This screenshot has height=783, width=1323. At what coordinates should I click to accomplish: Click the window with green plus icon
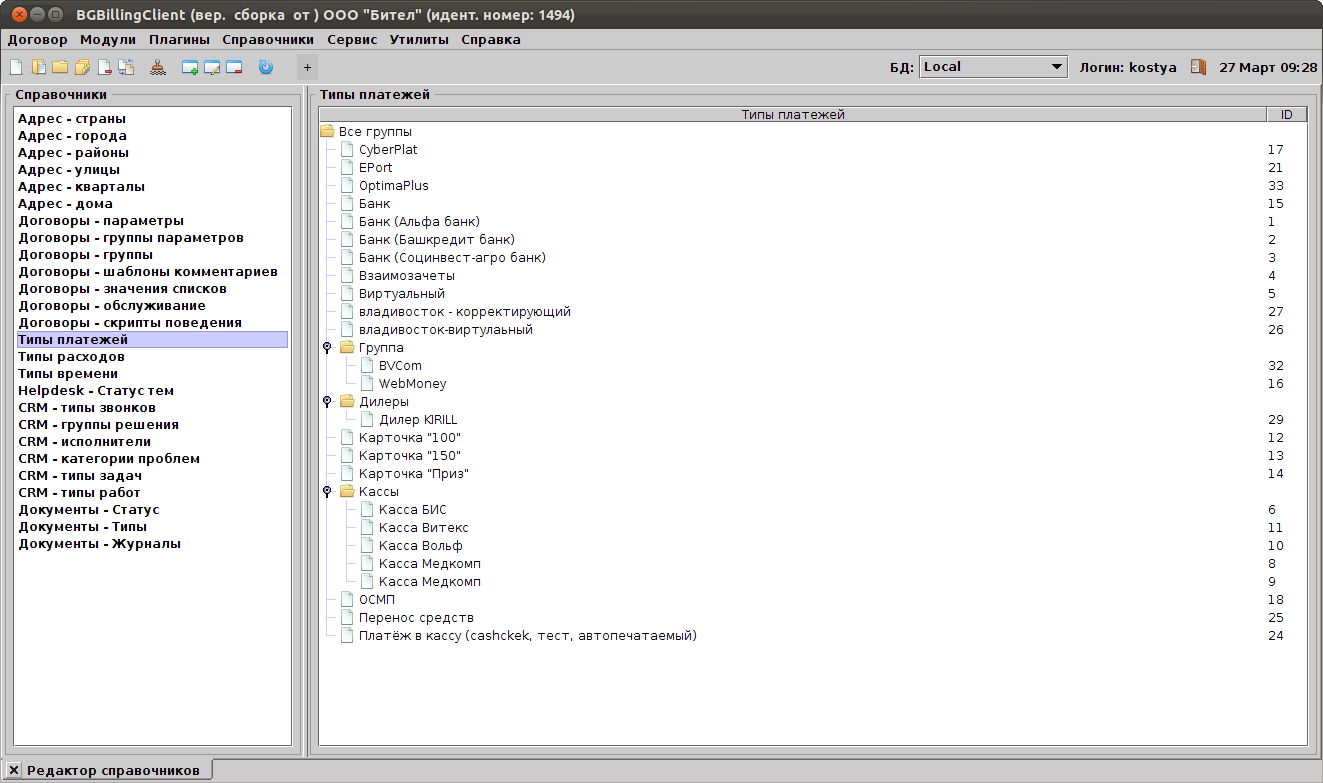click(190, 67)
